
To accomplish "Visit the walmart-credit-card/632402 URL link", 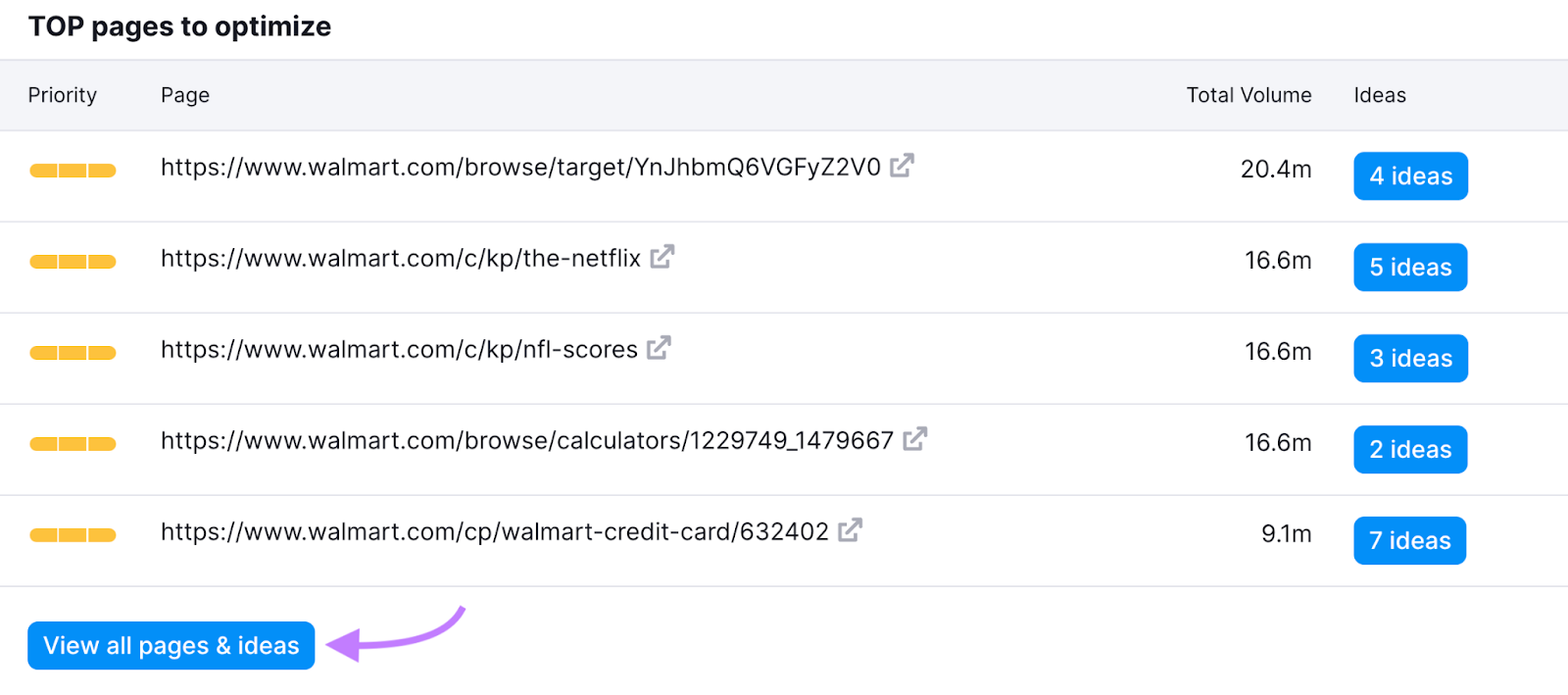I will [495, 532].
